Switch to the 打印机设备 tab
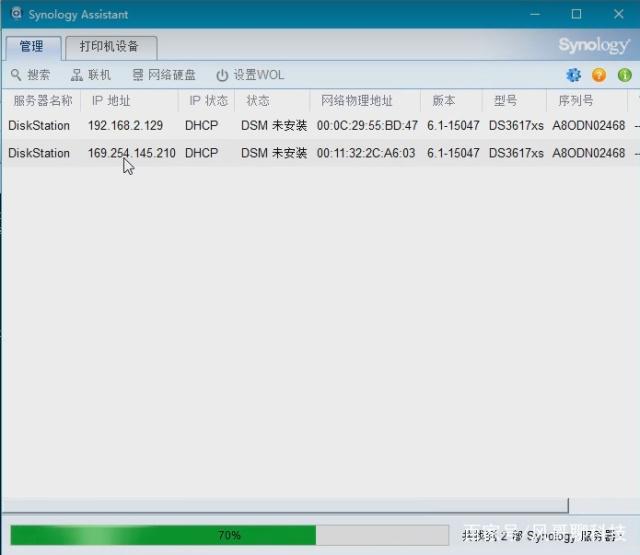The height and width of the screenshot is (555, 640). click(111, 47)
